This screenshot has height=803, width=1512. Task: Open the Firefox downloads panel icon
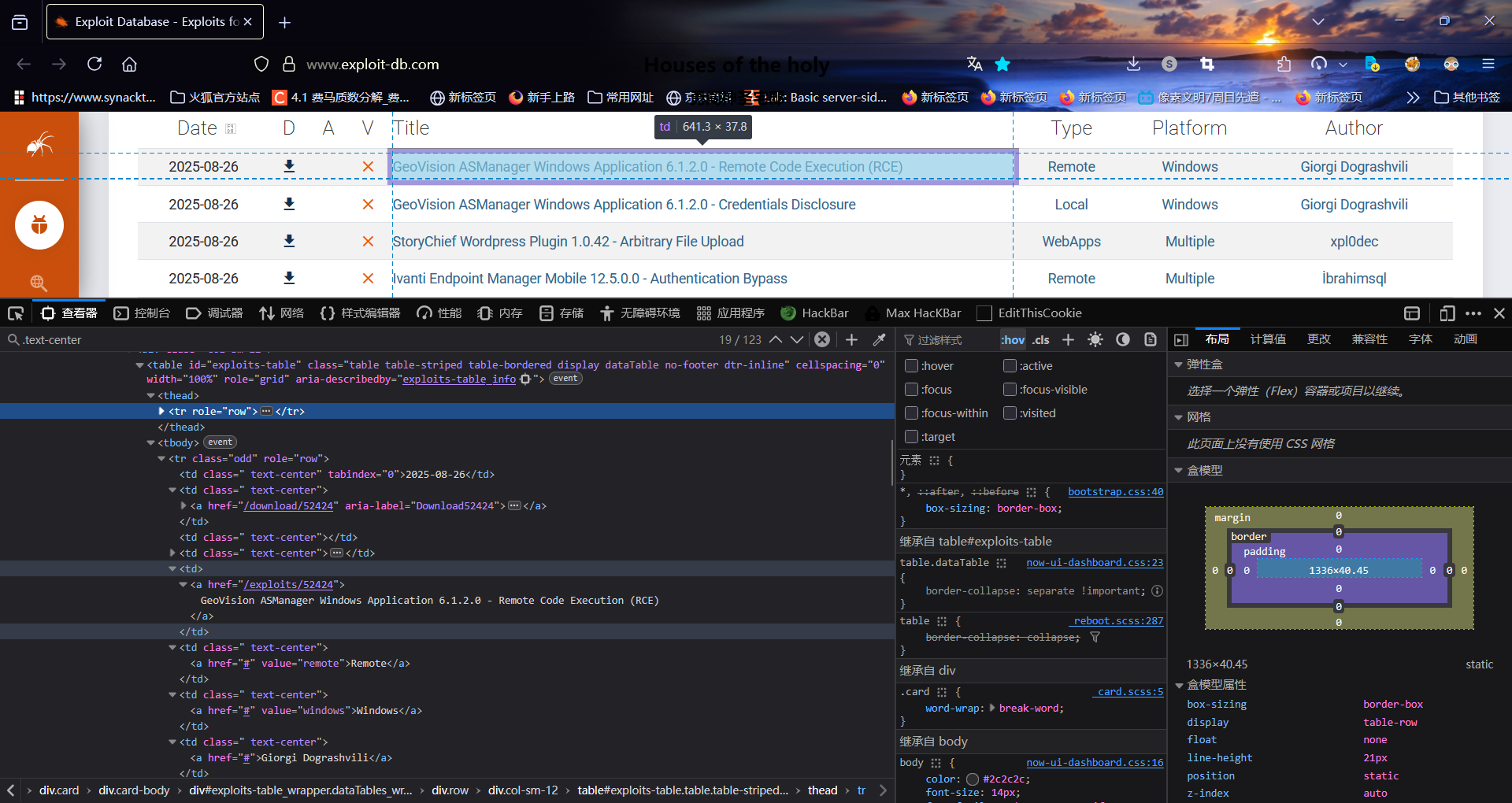click(1133, 64)
